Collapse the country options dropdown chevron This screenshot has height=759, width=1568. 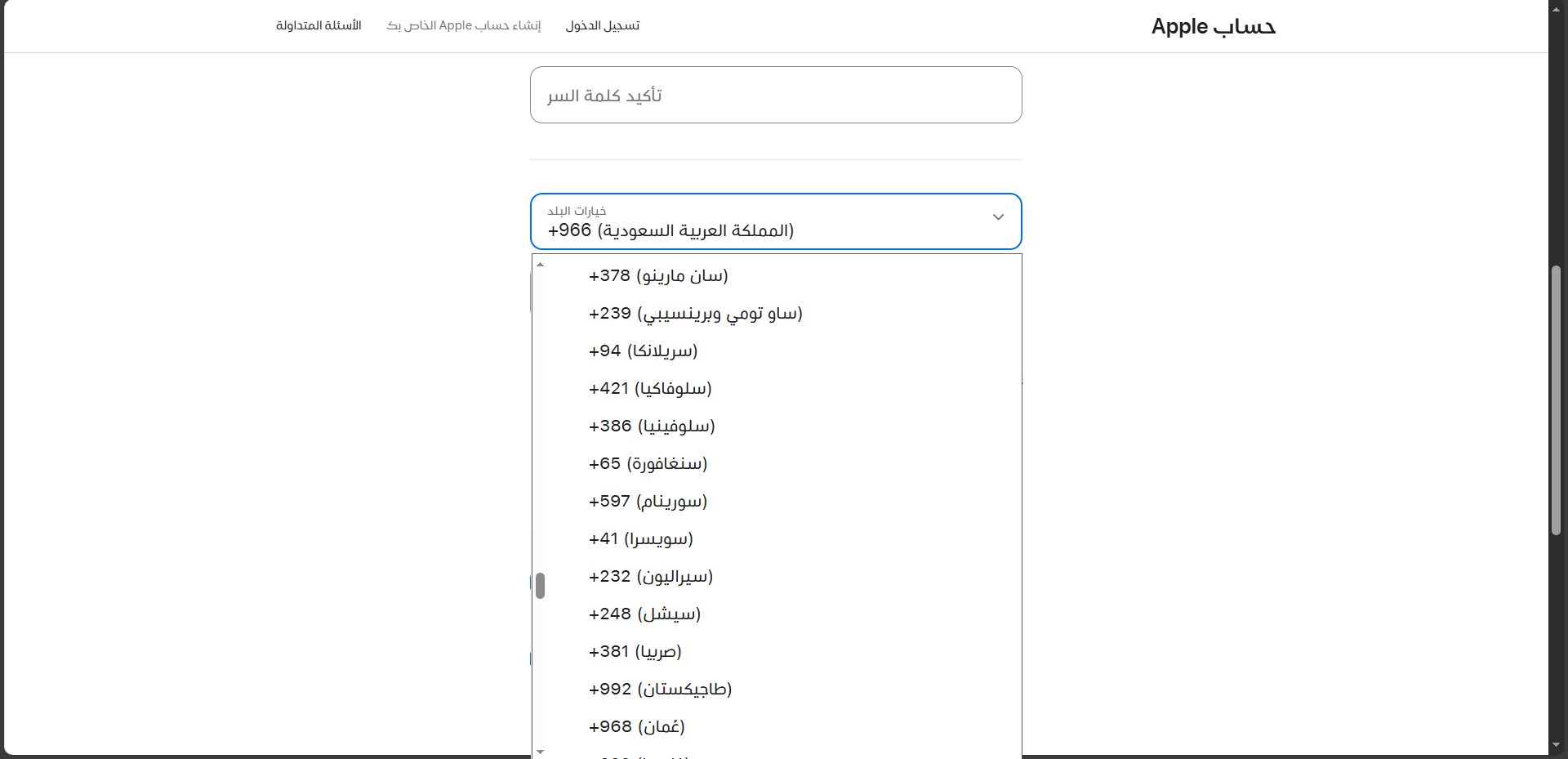click(997, 217)
